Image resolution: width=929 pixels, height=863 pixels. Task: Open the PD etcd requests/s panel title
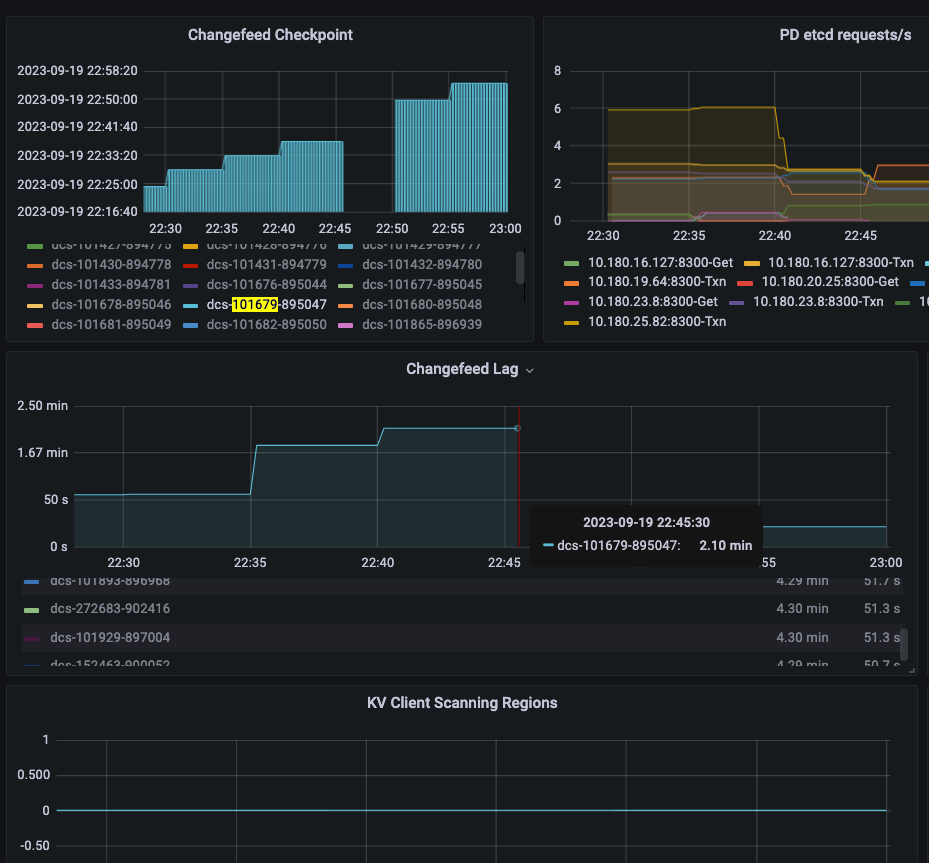click(845, 35)
